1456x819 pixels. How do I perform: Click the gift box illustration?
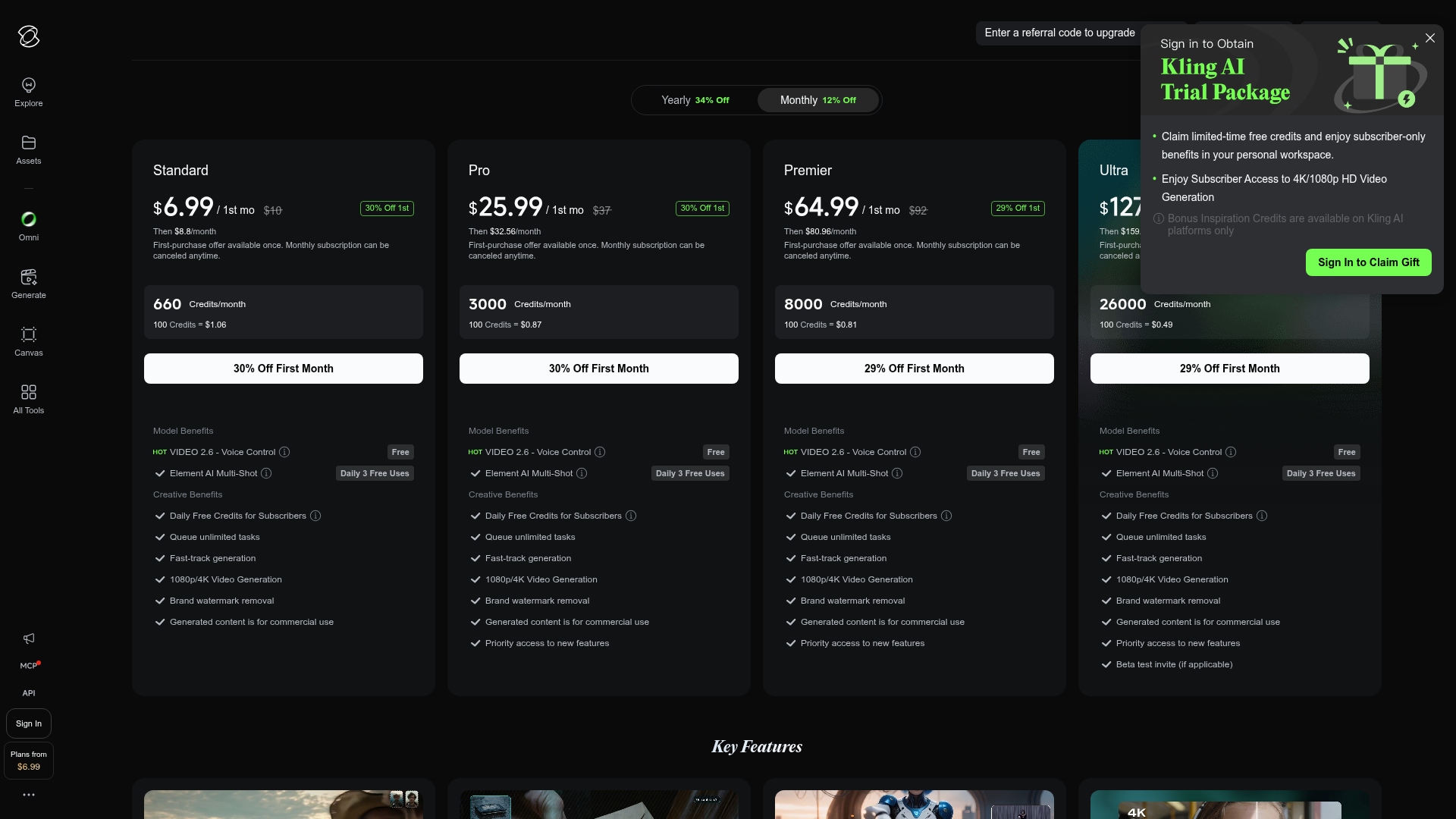point(1380,74)
